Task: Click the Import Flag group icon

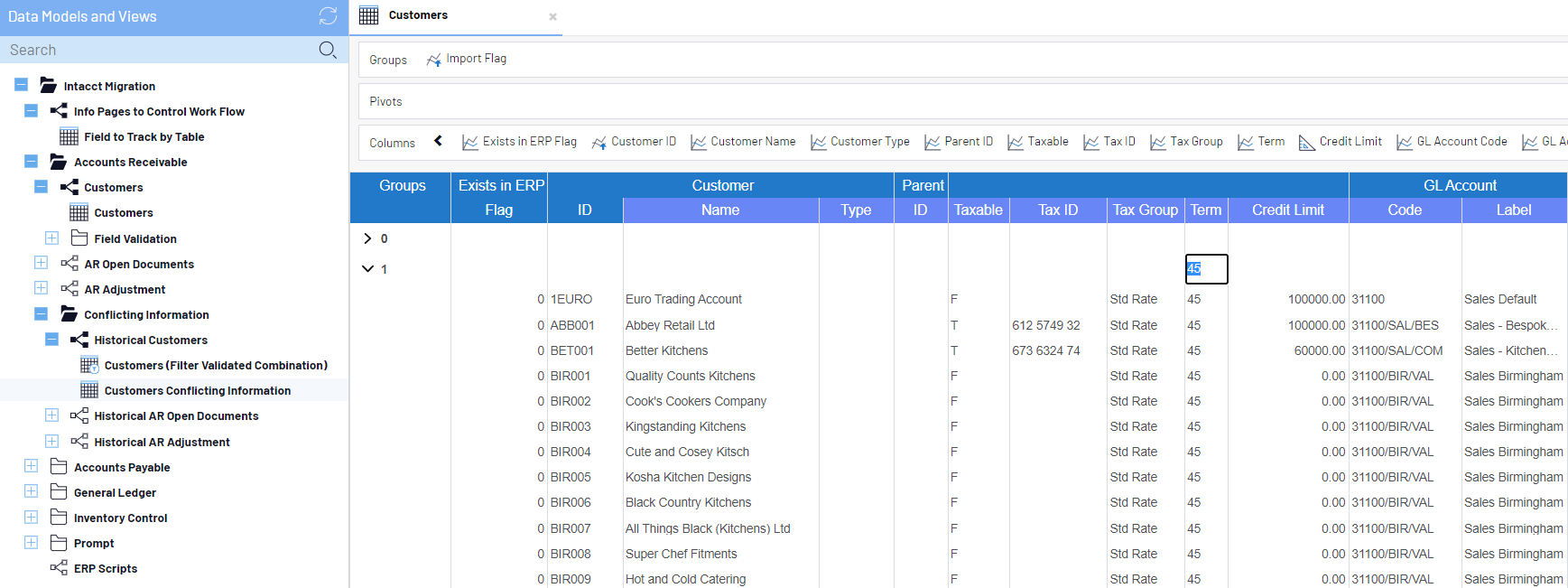Action: tap(434, 60)
